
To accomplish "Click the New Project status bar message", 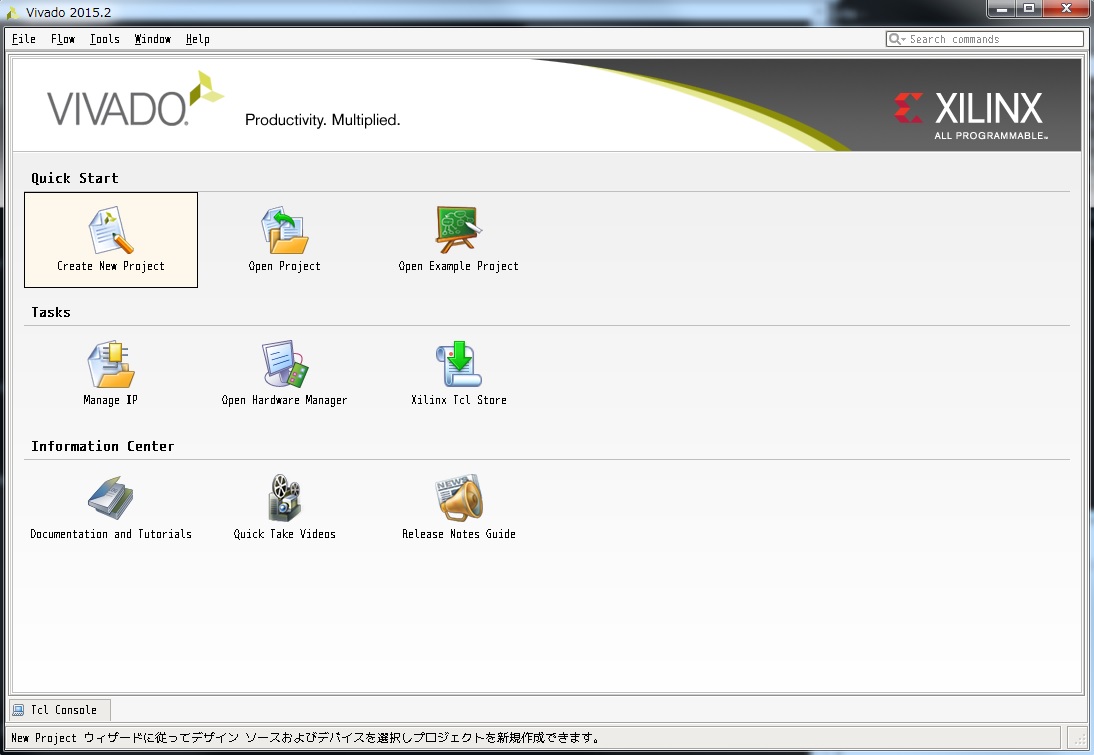I will tap(306, 738).
